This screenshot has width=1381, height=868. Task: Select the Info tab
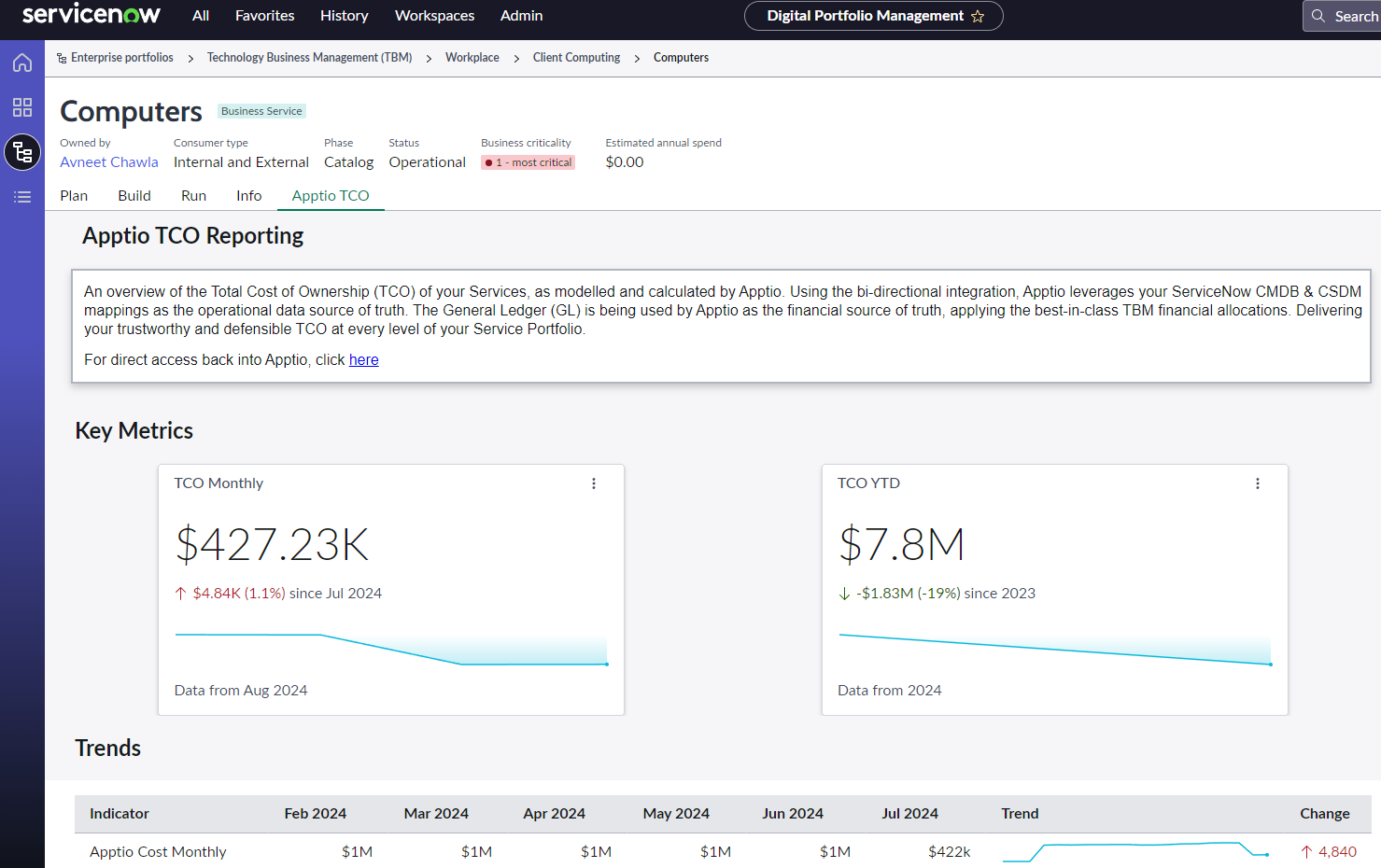tap(248, 195)
